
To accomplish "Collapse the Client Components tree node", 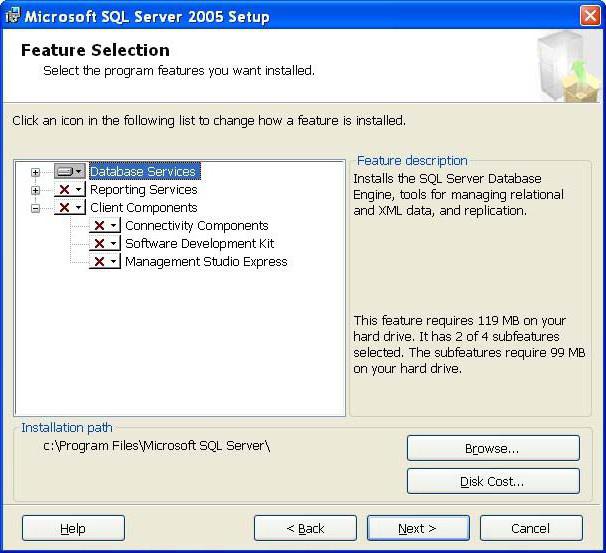I will pos(36,208).
